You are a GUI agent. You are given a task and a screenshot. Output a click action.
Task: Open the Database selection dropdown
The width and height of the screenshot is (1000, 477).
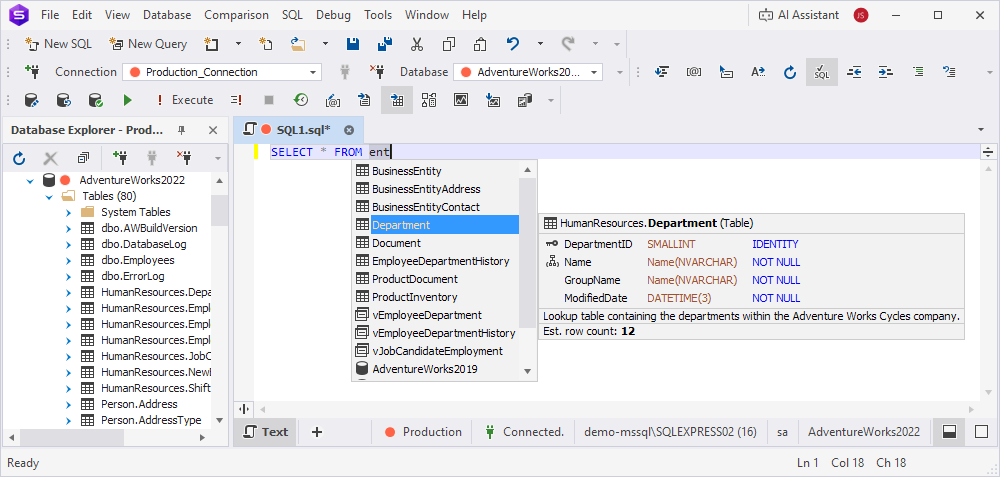click(595, 72)
